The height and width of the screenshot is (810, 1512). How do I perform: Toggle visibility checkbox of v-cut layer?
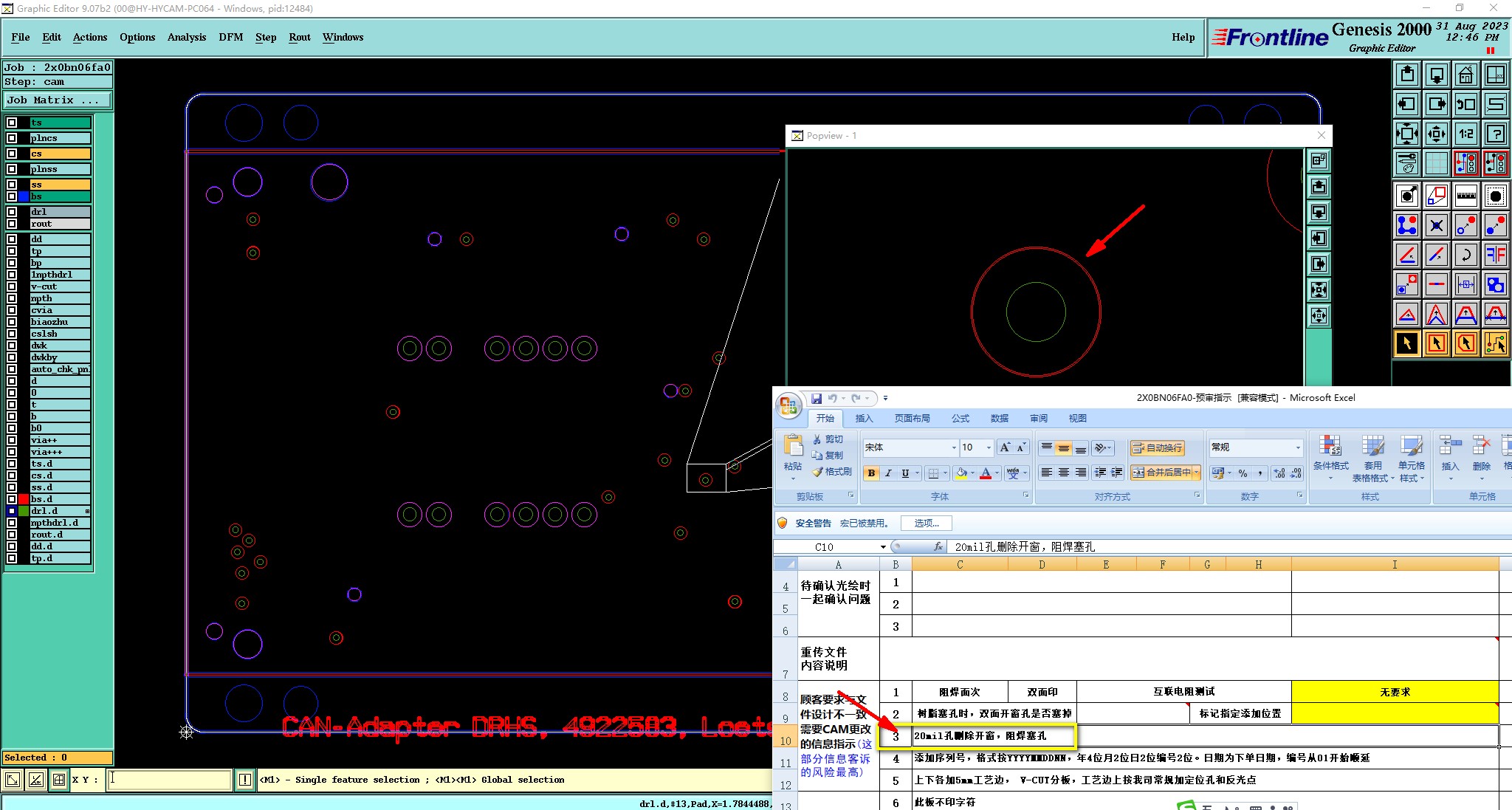coord(12,286)
